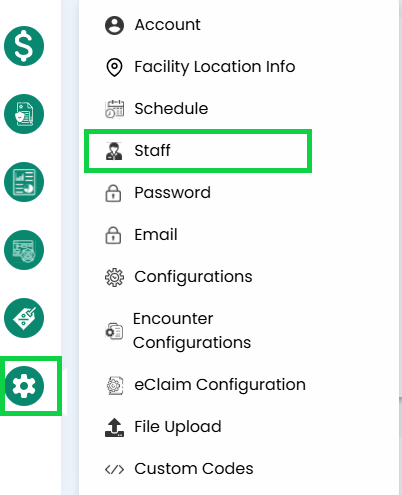Open the billing dollar sign icon
Image resolution: width=402 pixels, height=495 pixels.
[24, 46]
